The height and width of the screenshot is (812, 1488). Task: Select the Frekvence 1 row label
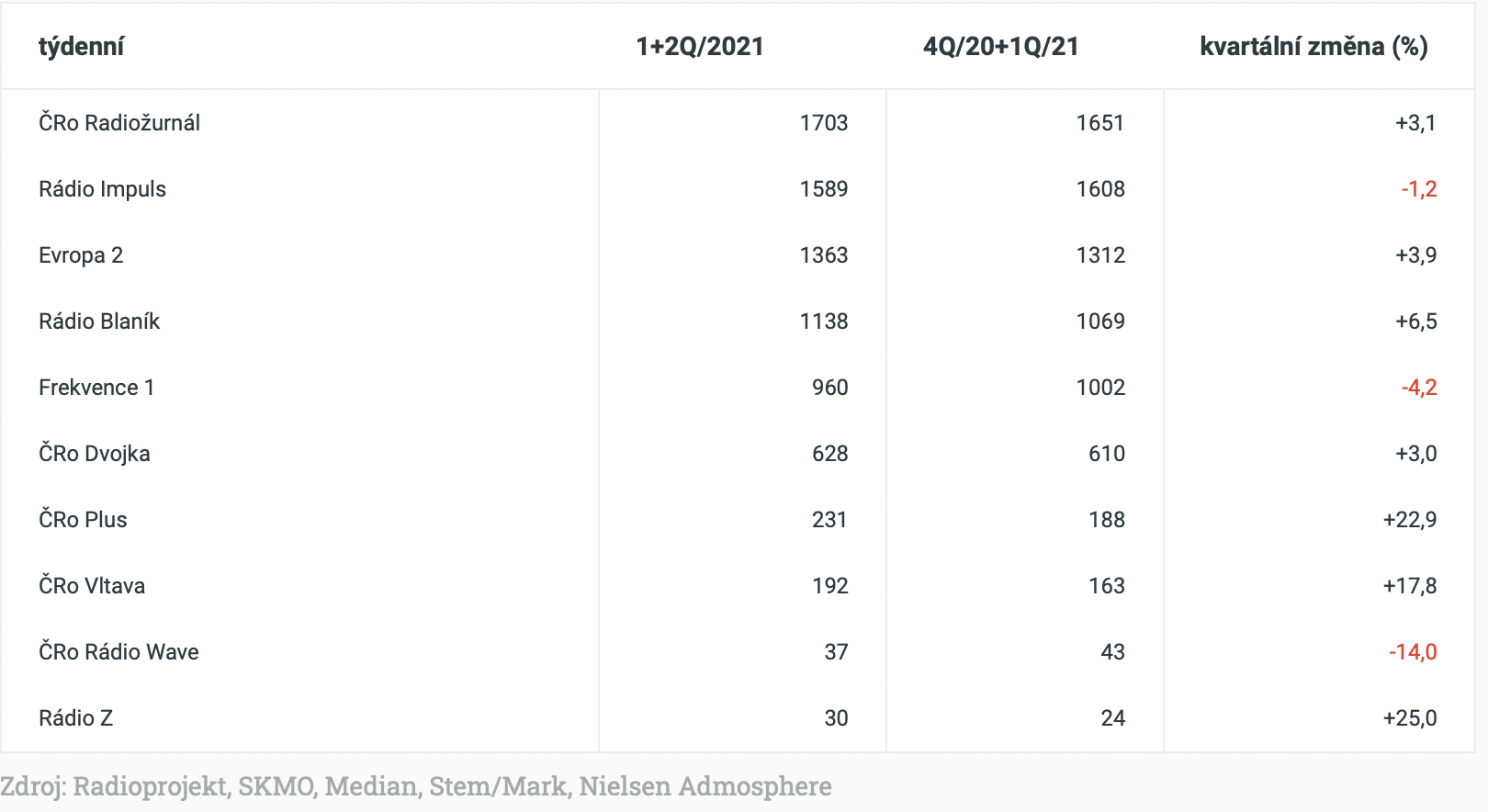pyautogui.click(x=96, y=388)
